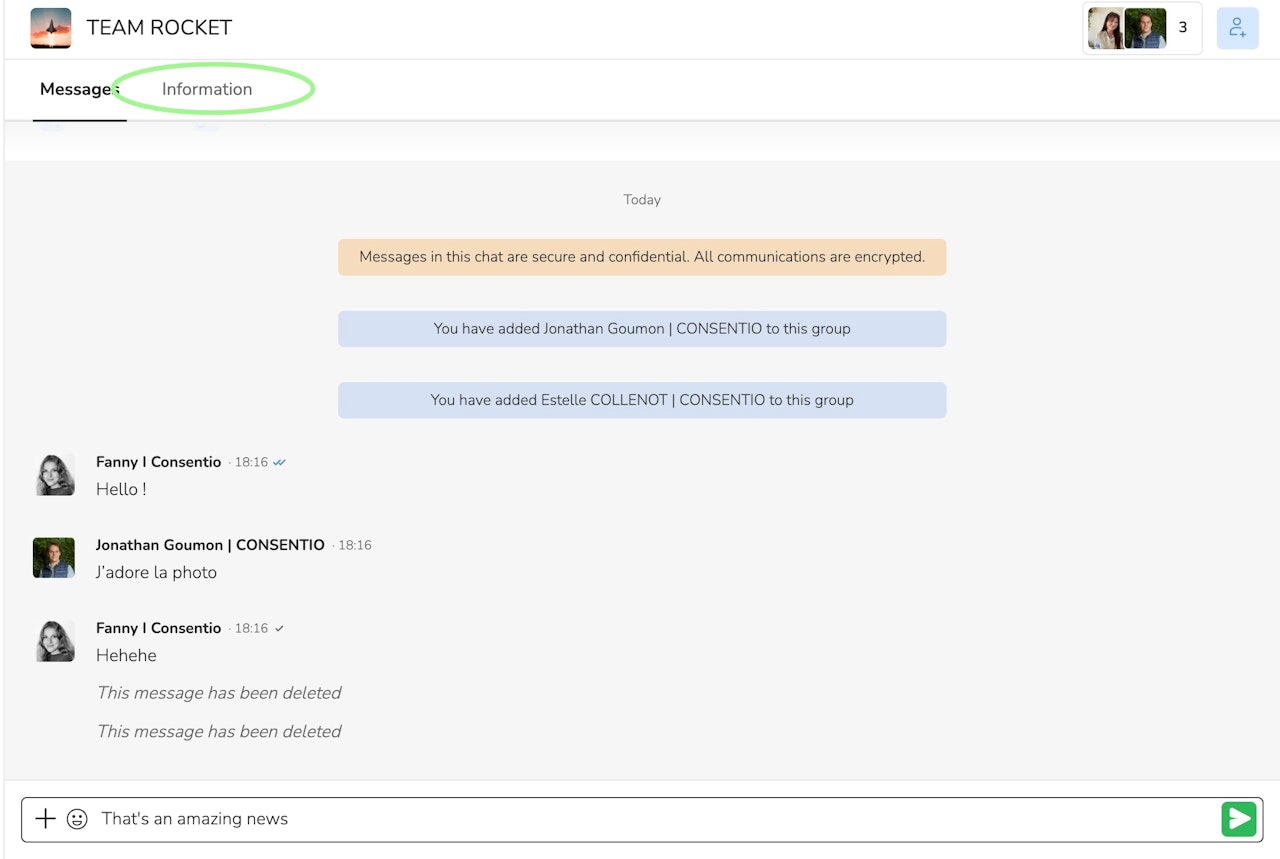1280x859 pixels.
Task: Click into the message input field
Action: [650, 819]
